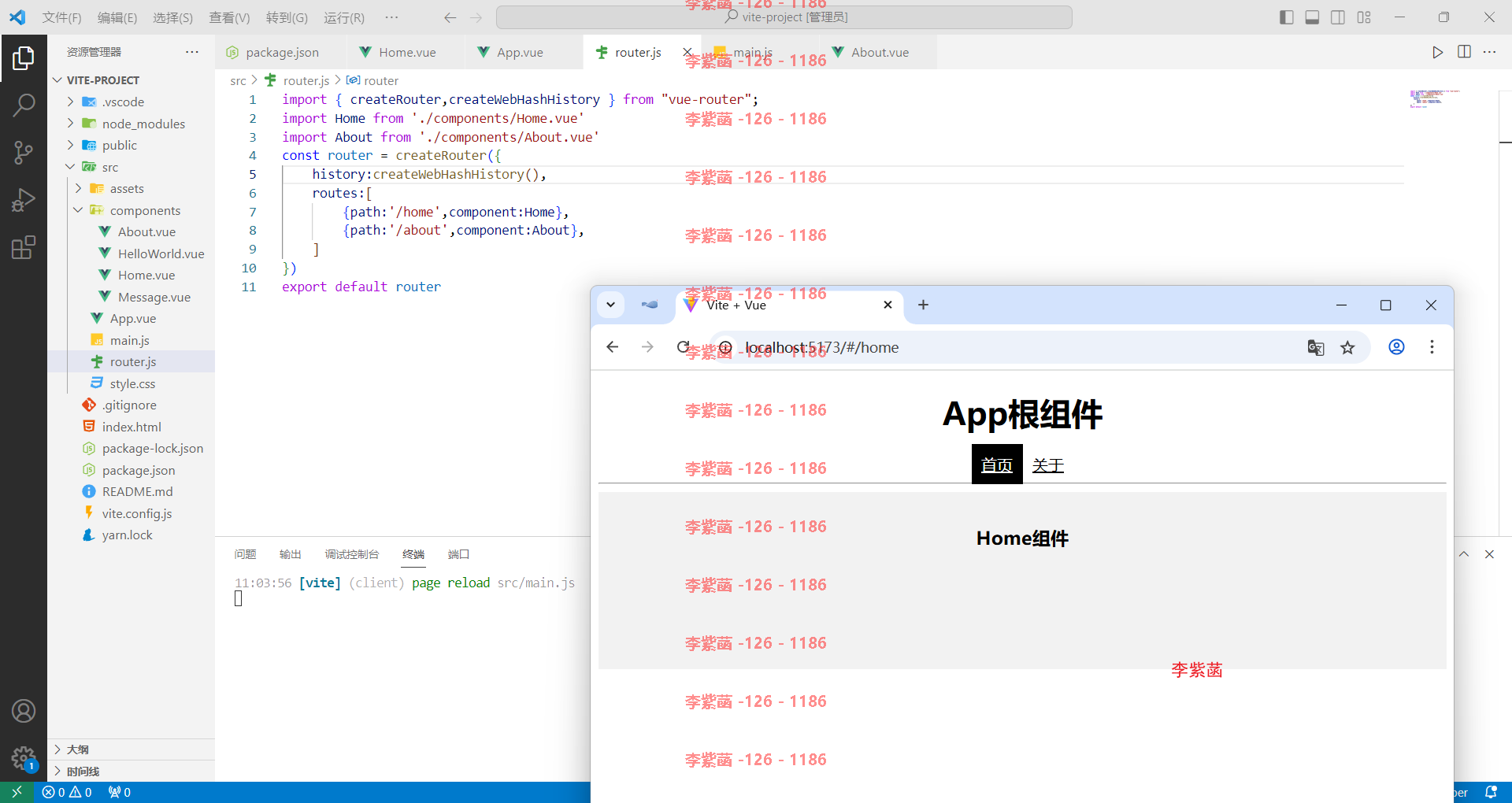Customize layout icon in title bar
1512x803 pixels.
click(x=1364, y=17)
